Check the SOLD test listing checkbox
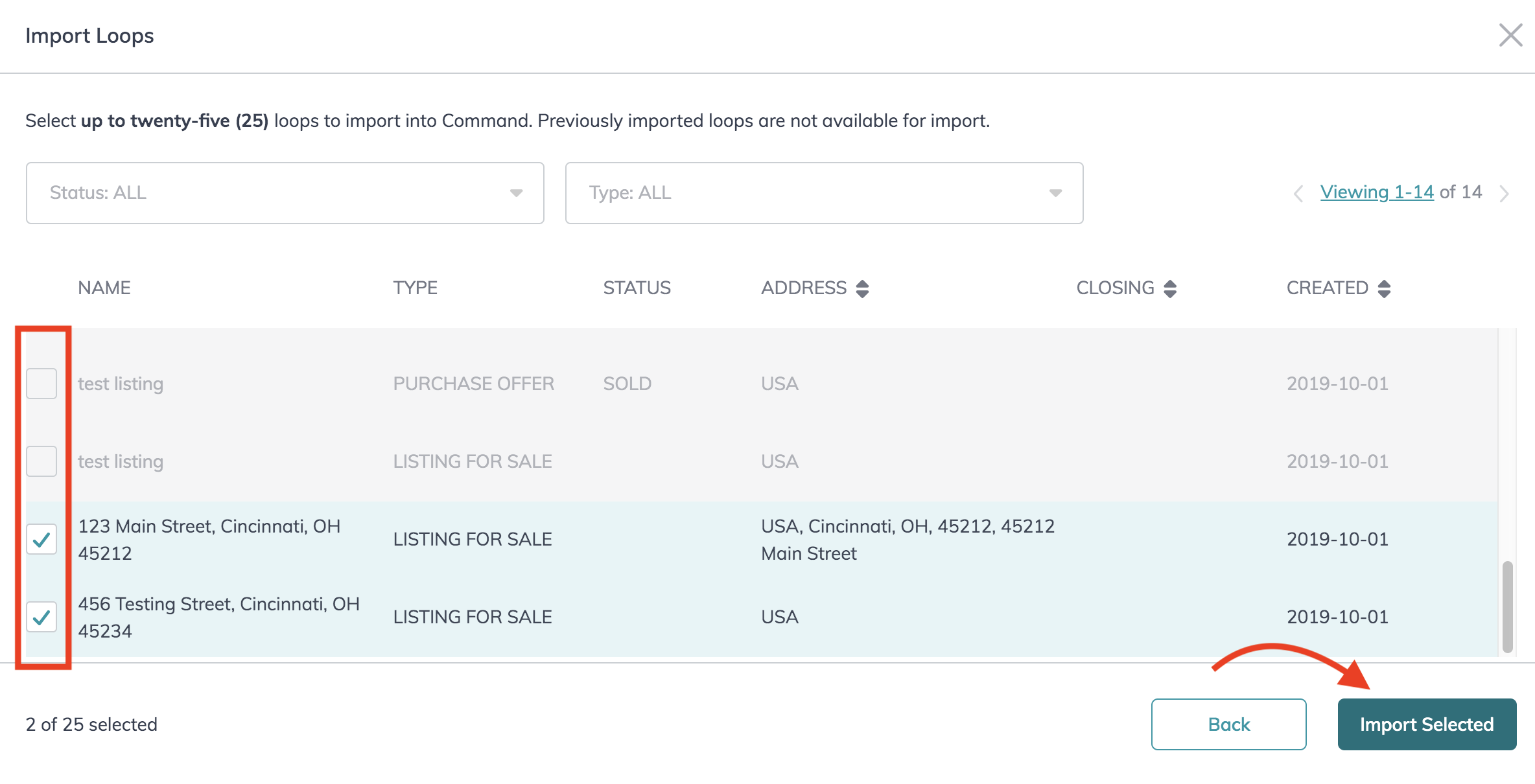The height and width of the screenshot is (784, 1535). (x=41, y=383)
